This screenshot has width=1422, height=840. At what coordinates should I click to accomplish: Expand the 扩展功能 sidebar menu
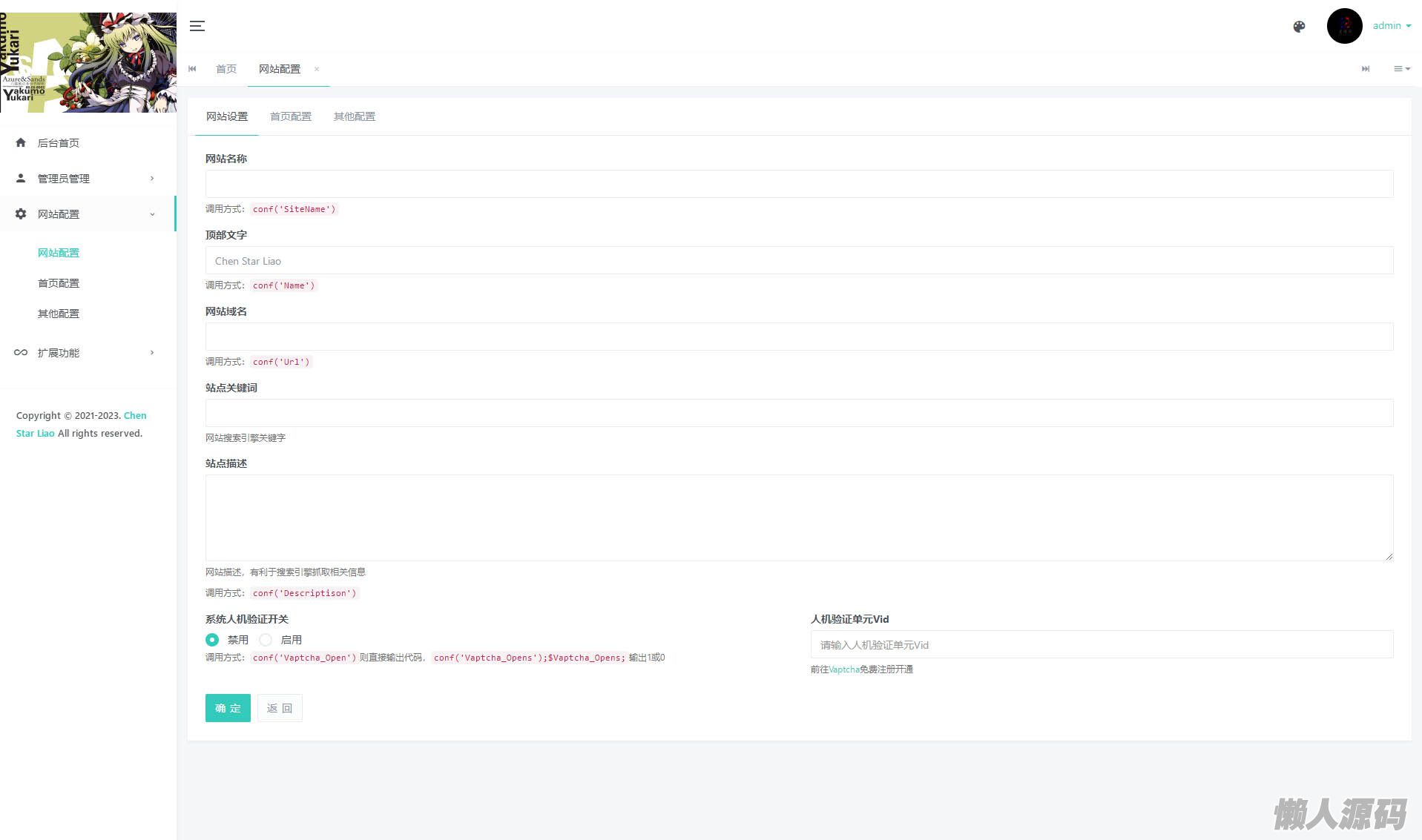point(88,352)
